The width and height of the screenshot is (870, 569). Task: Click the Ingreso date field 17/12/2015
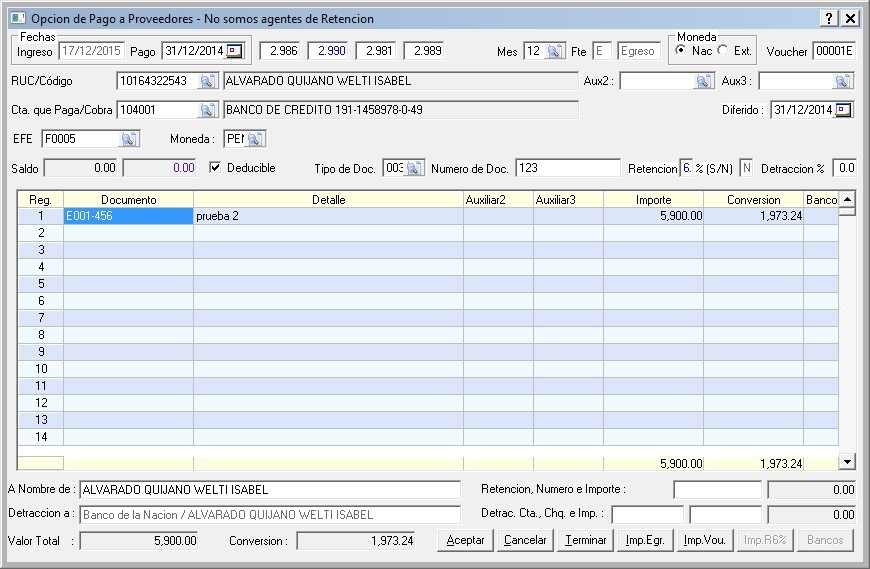[91, 51]
